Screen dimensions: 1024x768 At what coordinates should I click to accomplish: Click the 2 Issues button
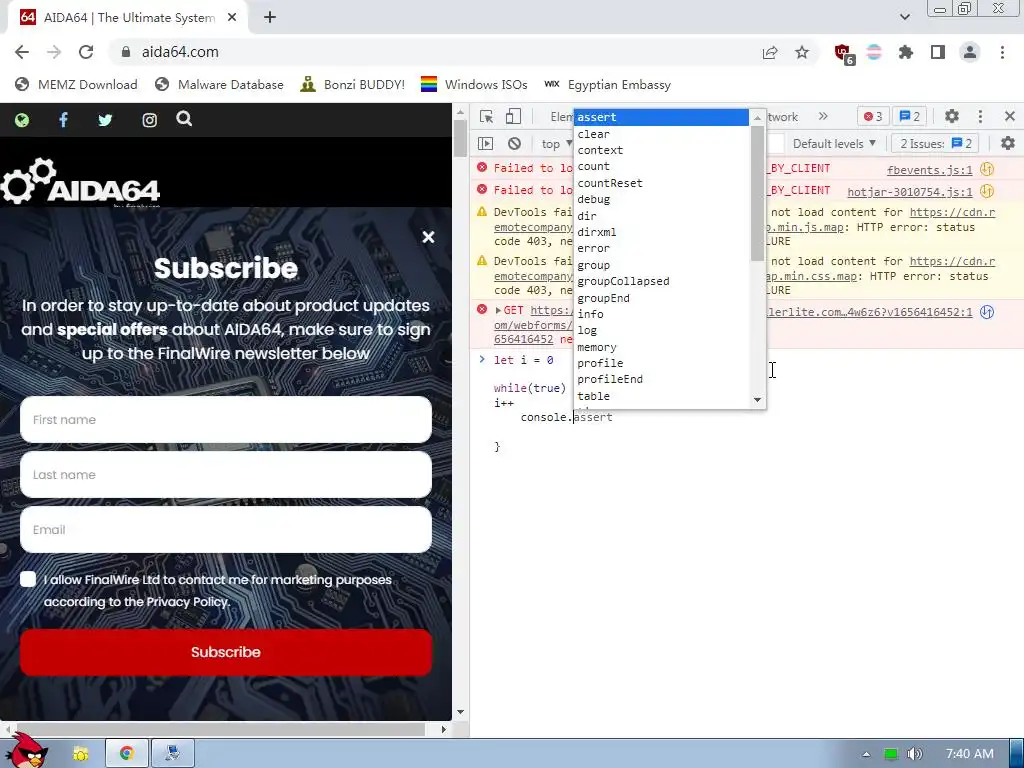936,144
